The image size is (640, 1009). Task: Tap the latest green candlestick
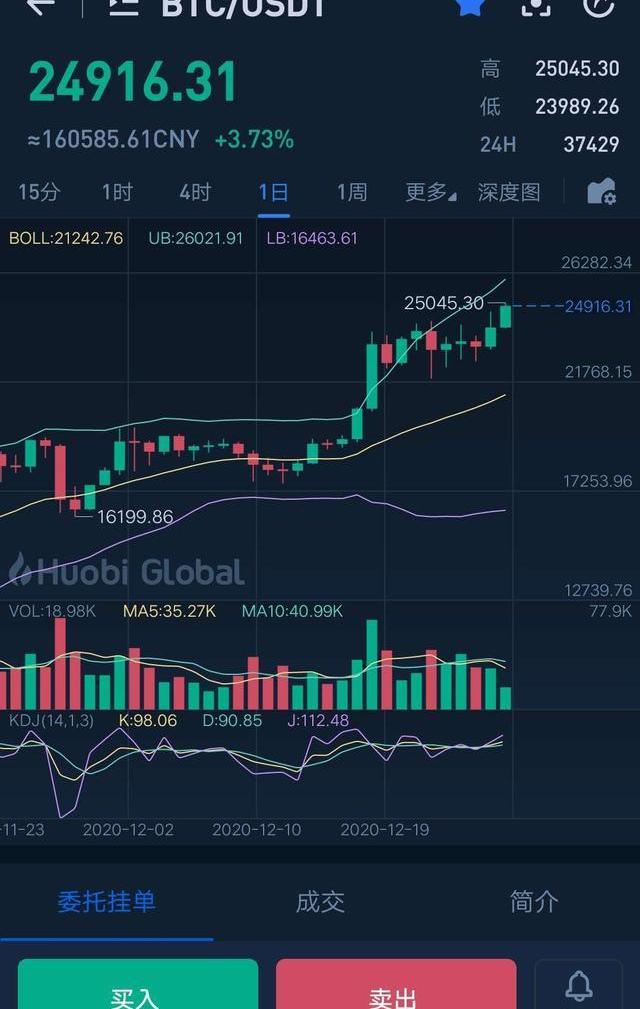pyautogui.click(x=505, y=316)
